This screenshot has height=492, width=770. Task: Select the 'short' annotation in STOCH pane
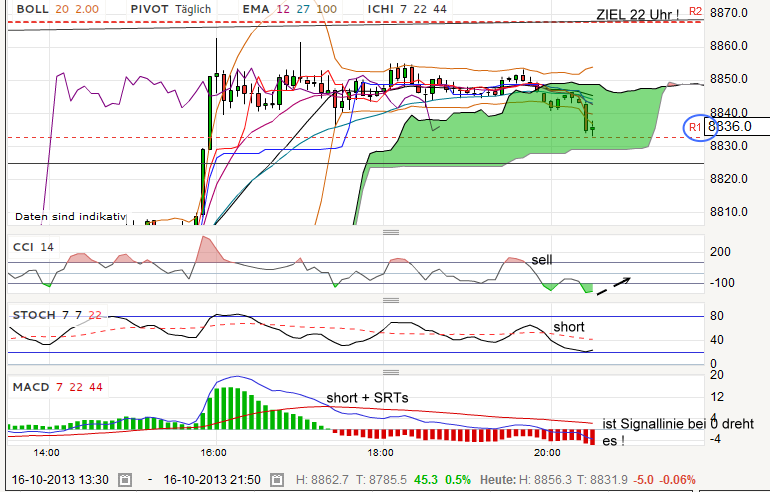tap(569, 327)
